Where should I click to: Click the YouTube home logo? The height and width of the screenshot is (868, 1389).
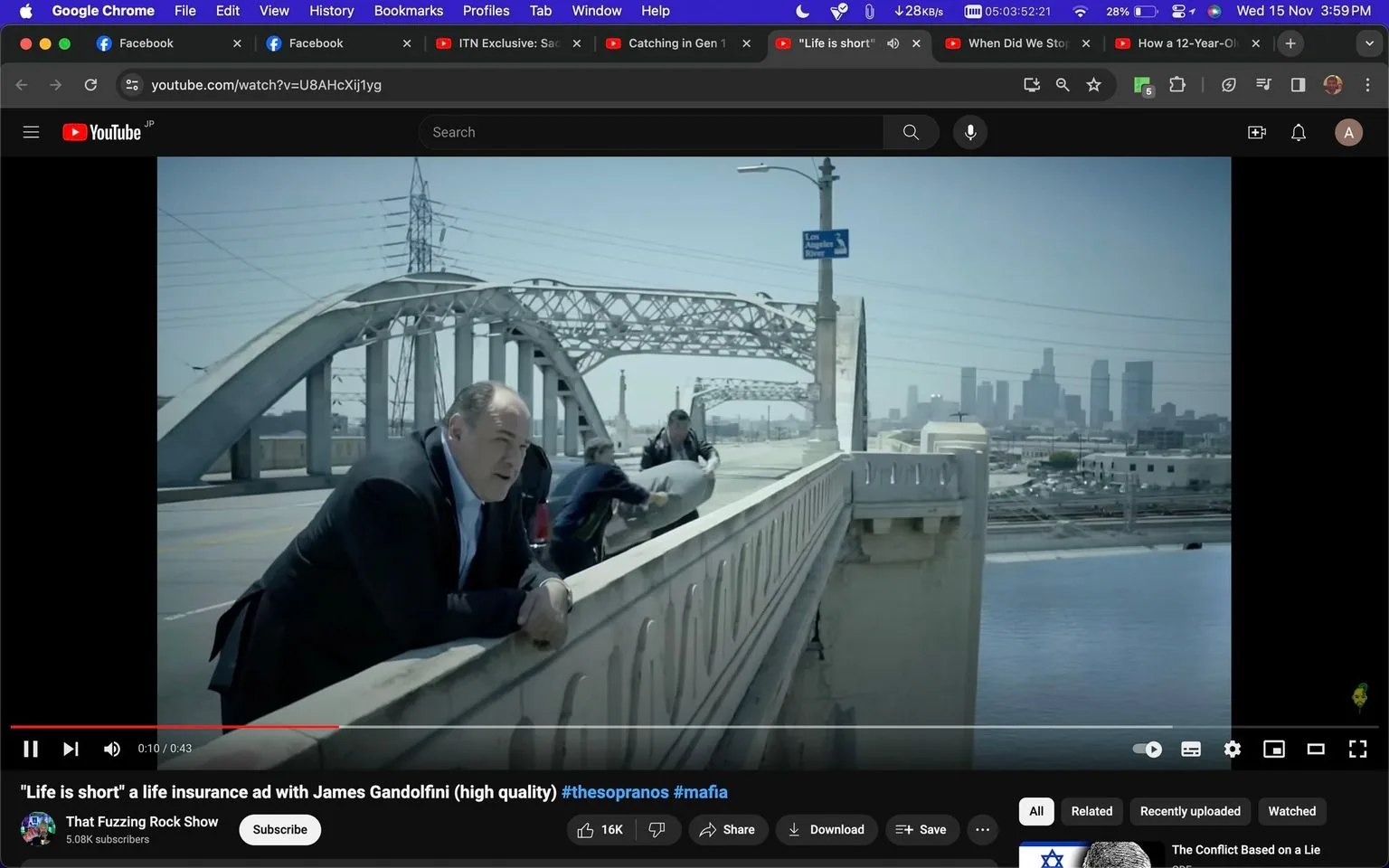100,131
